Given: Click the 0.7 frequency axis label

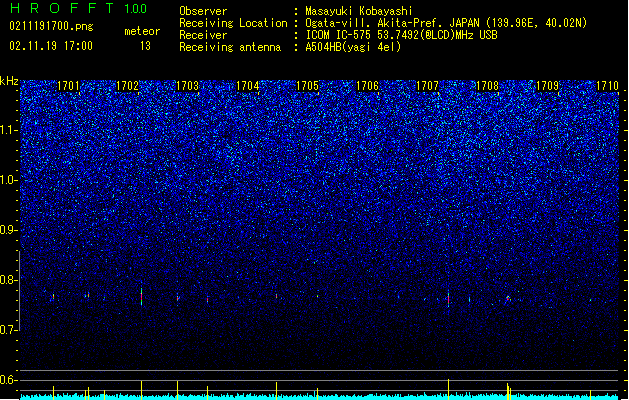Looking at the screenshot, I should pos(9,330).
